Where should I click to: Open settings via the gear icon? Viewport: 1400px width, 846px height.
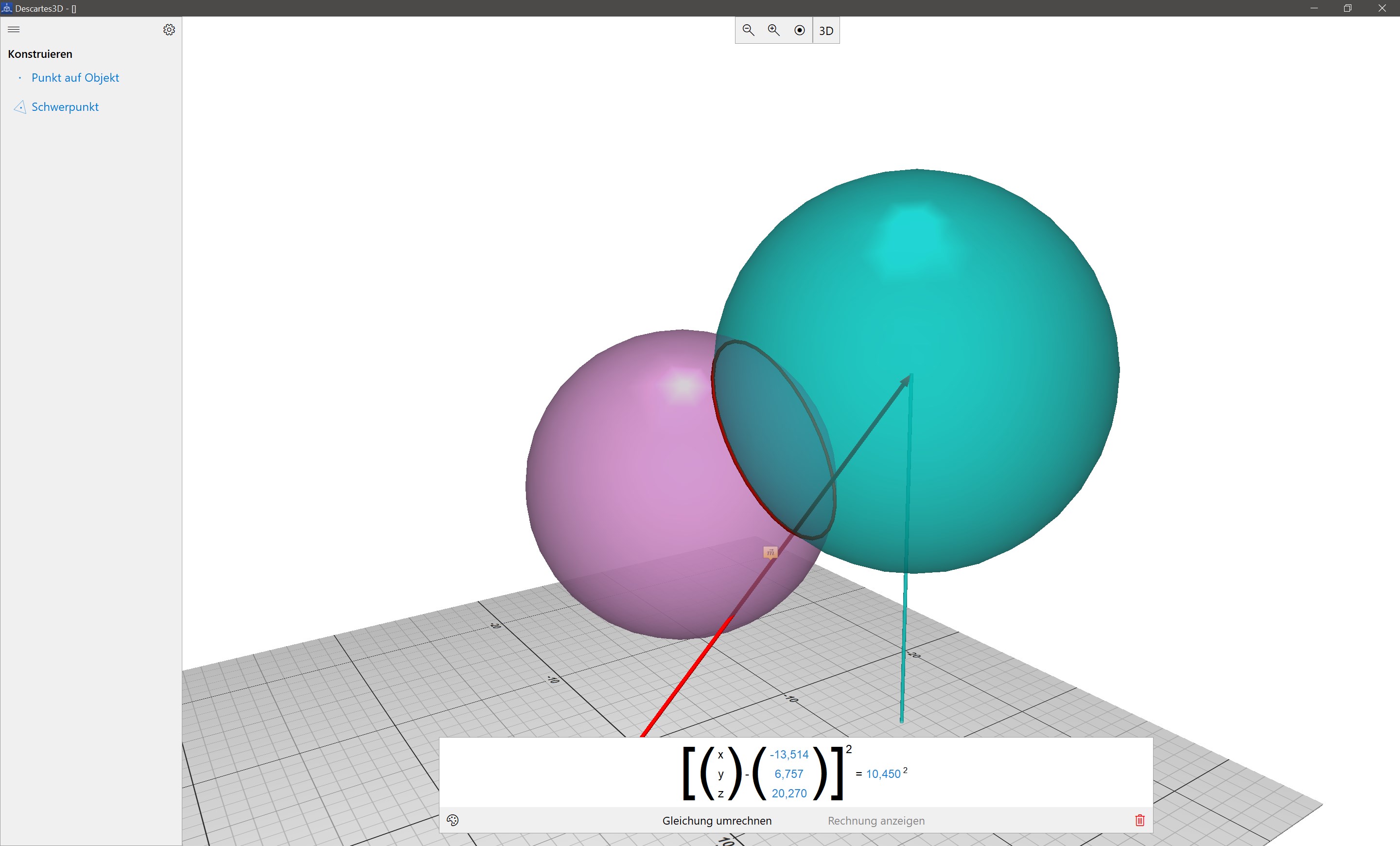[x=169, y=30]
